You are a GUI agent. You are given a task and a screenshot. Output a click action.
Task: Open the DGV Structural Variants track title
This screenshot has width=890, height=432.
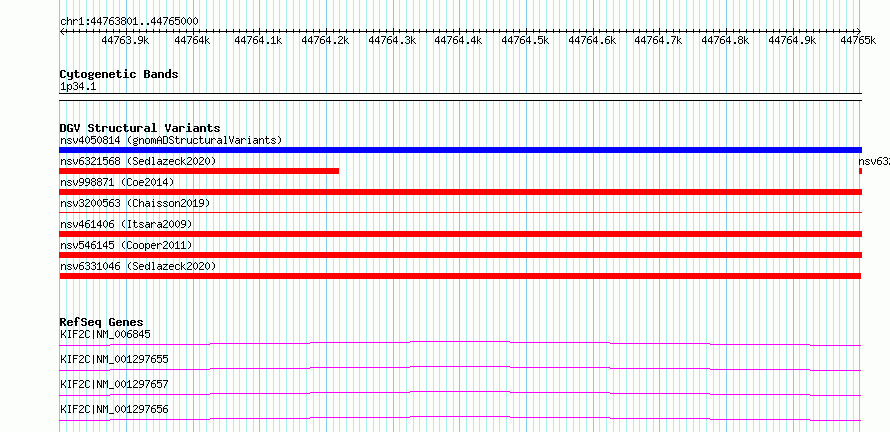click(x=140, y=128)
